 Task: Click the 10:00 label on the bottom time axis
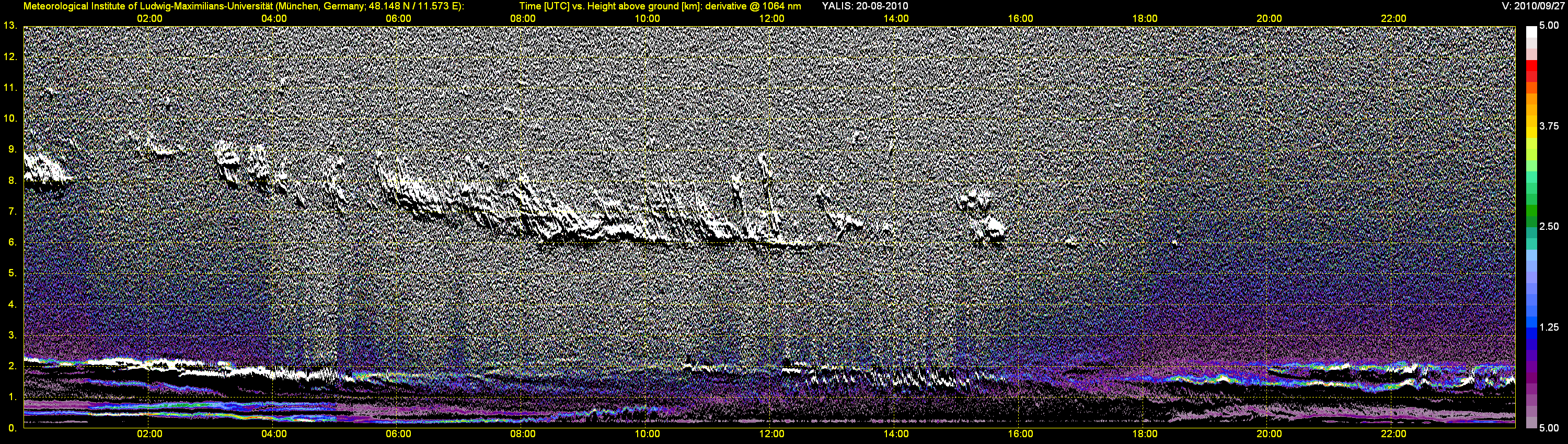pyautogui.click(x=647, y=434)
